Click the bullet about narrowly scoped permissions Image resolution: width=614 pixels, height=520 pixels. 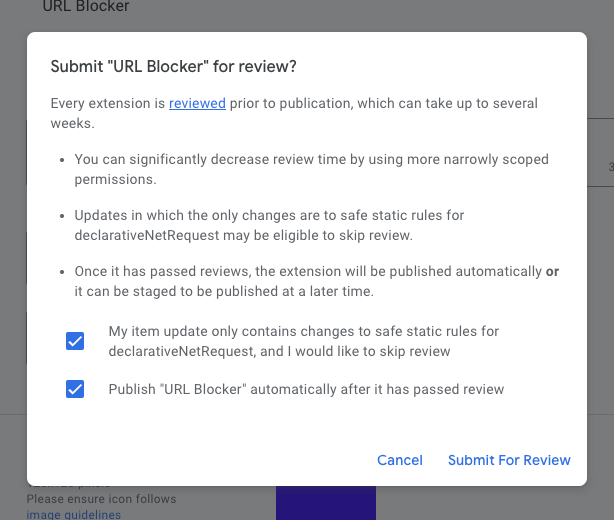coord(311,169)
